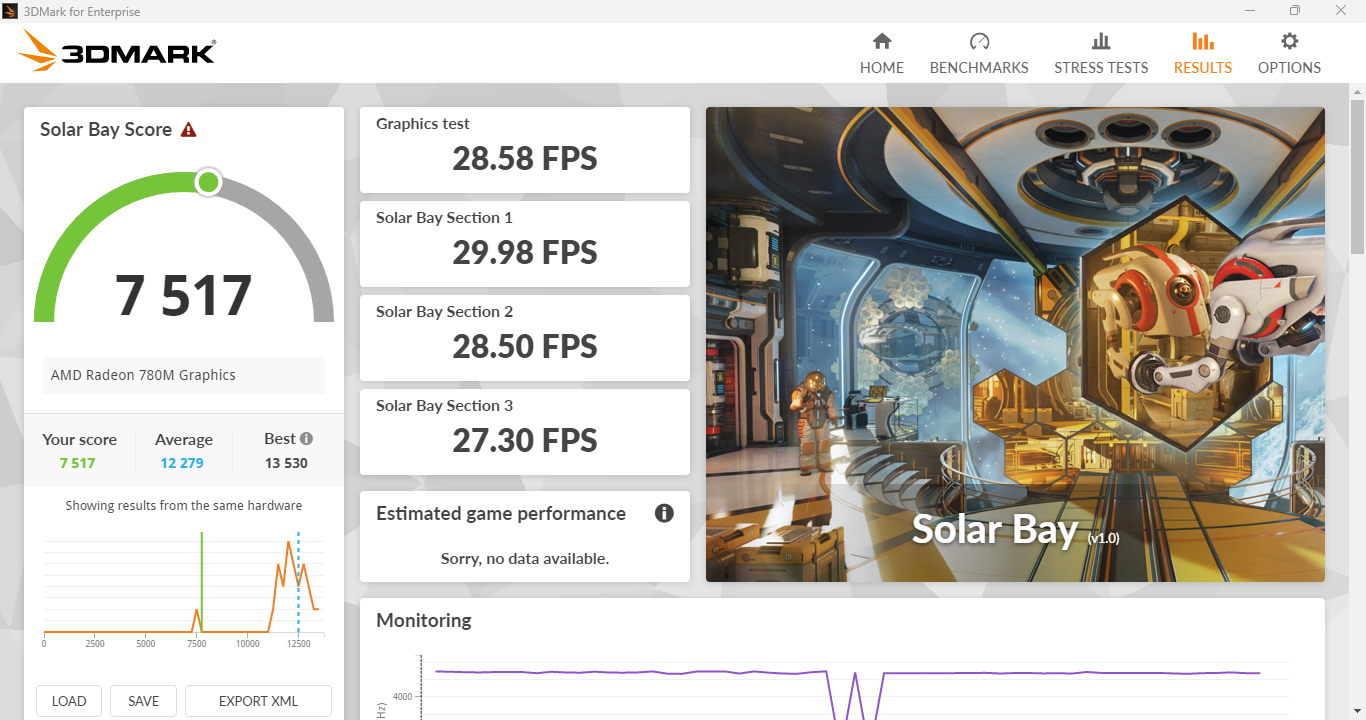Click the Graphics test 28.58 FPS card
This screenshot has height=720, width=1366.
click(x=524, y=150)
